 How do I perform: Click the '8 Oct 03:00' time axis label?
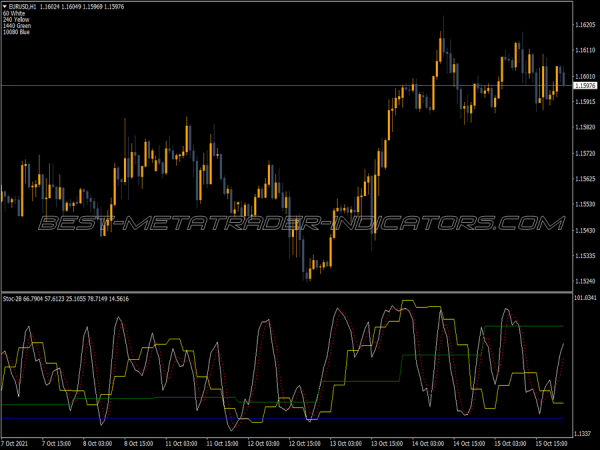[98, 443]
